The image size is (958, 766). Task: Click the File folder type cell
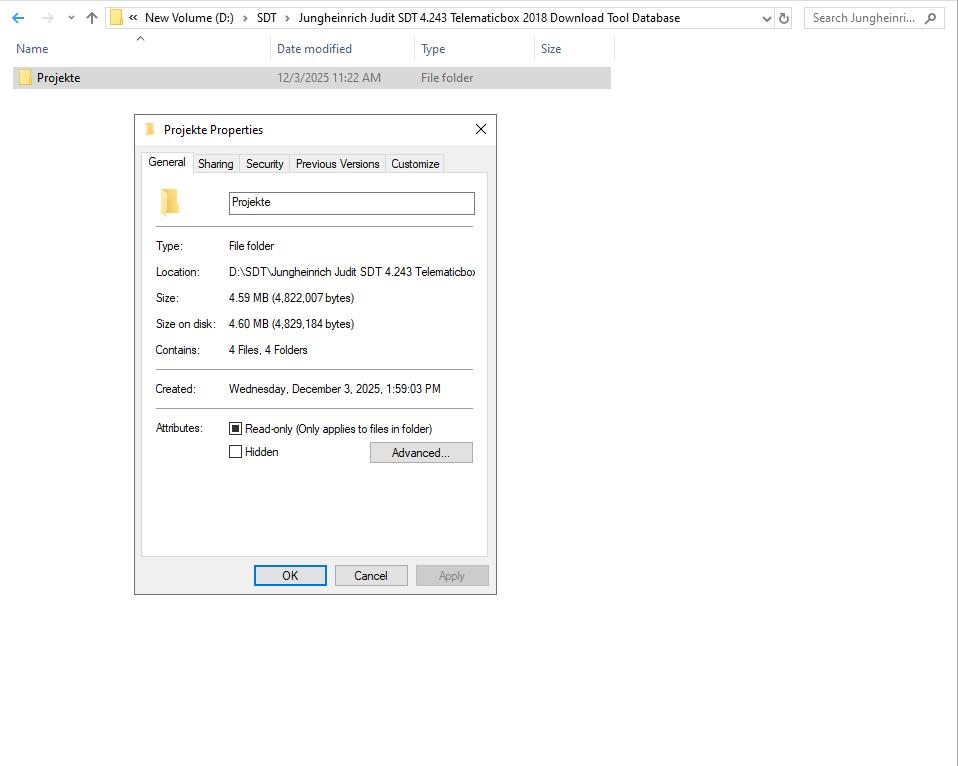[x=447, y=78]
